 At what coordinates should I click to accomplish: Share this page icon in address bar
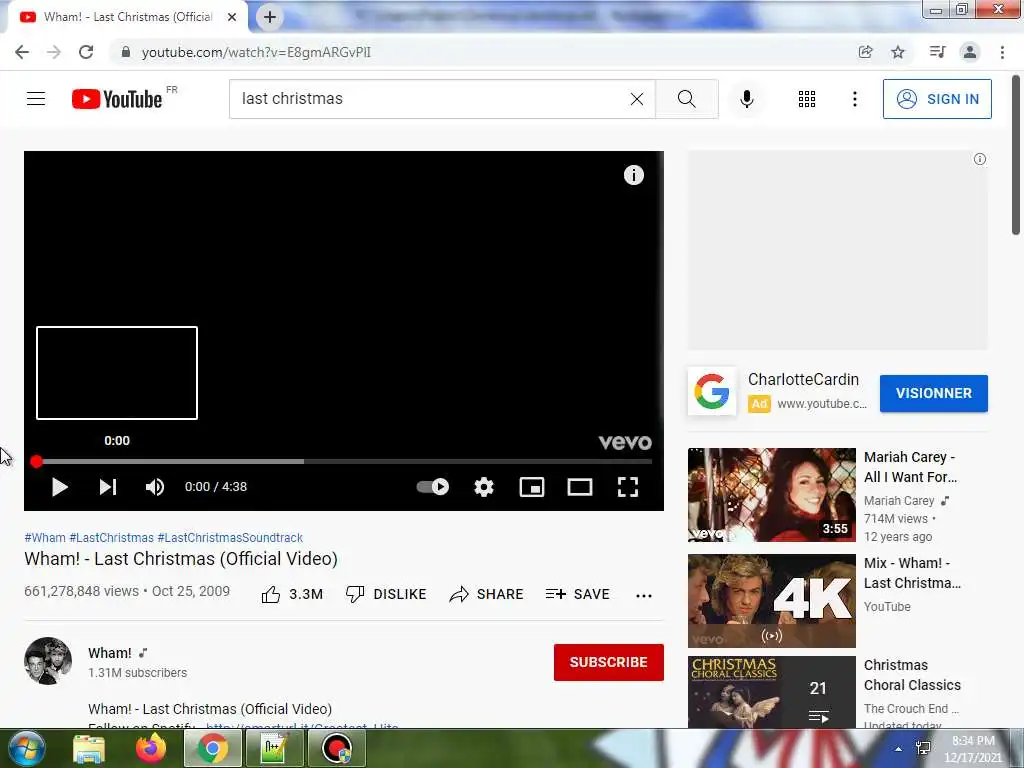point(866,52)
